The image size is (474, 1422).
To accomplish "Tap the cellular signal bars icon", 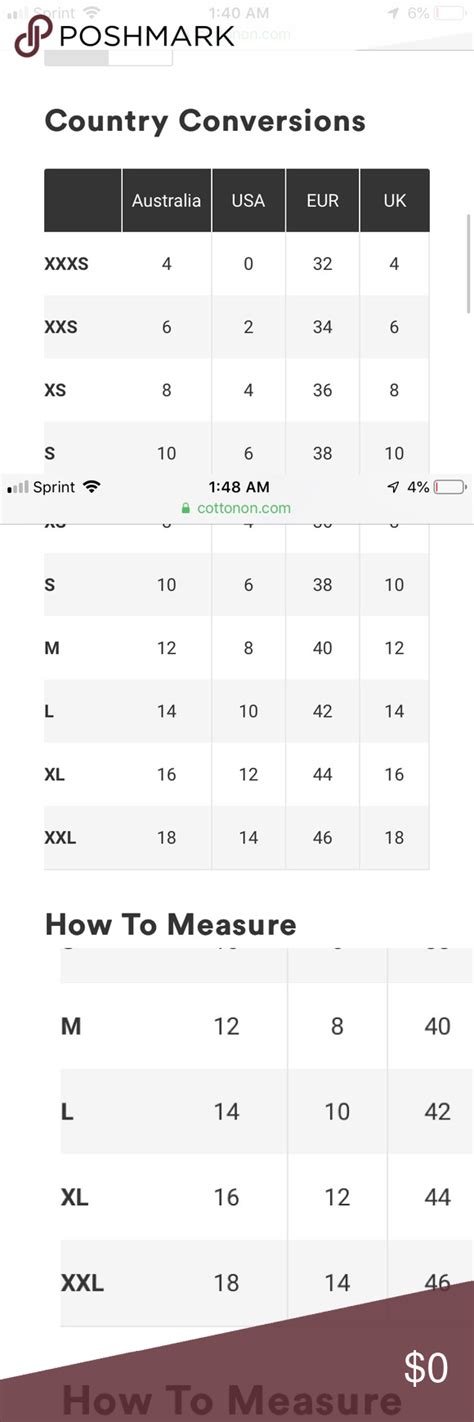I will pyautogui.click(x=17, y=487).
